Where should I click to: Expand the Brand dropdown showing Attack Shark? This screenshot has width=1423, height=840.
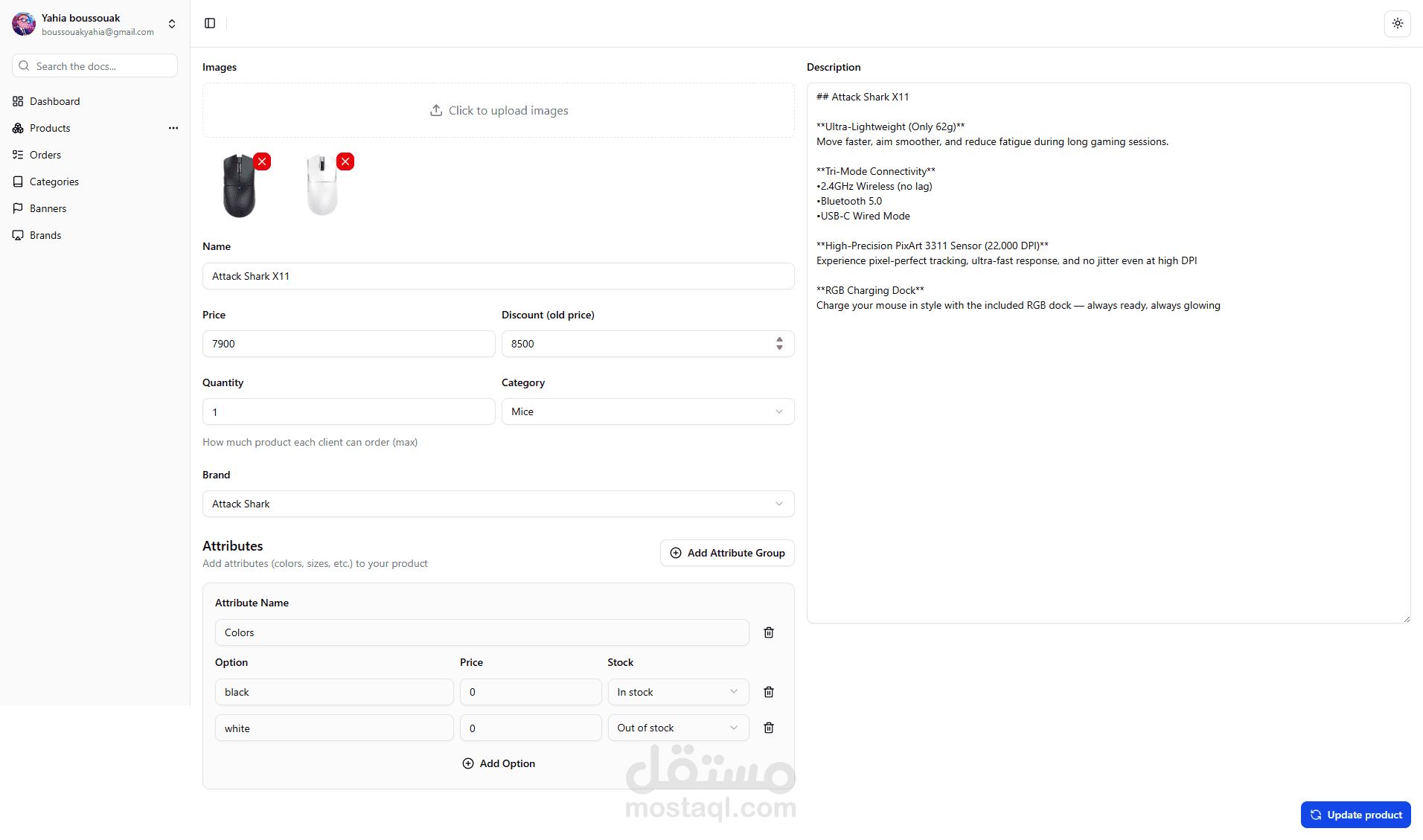[498, 504]
